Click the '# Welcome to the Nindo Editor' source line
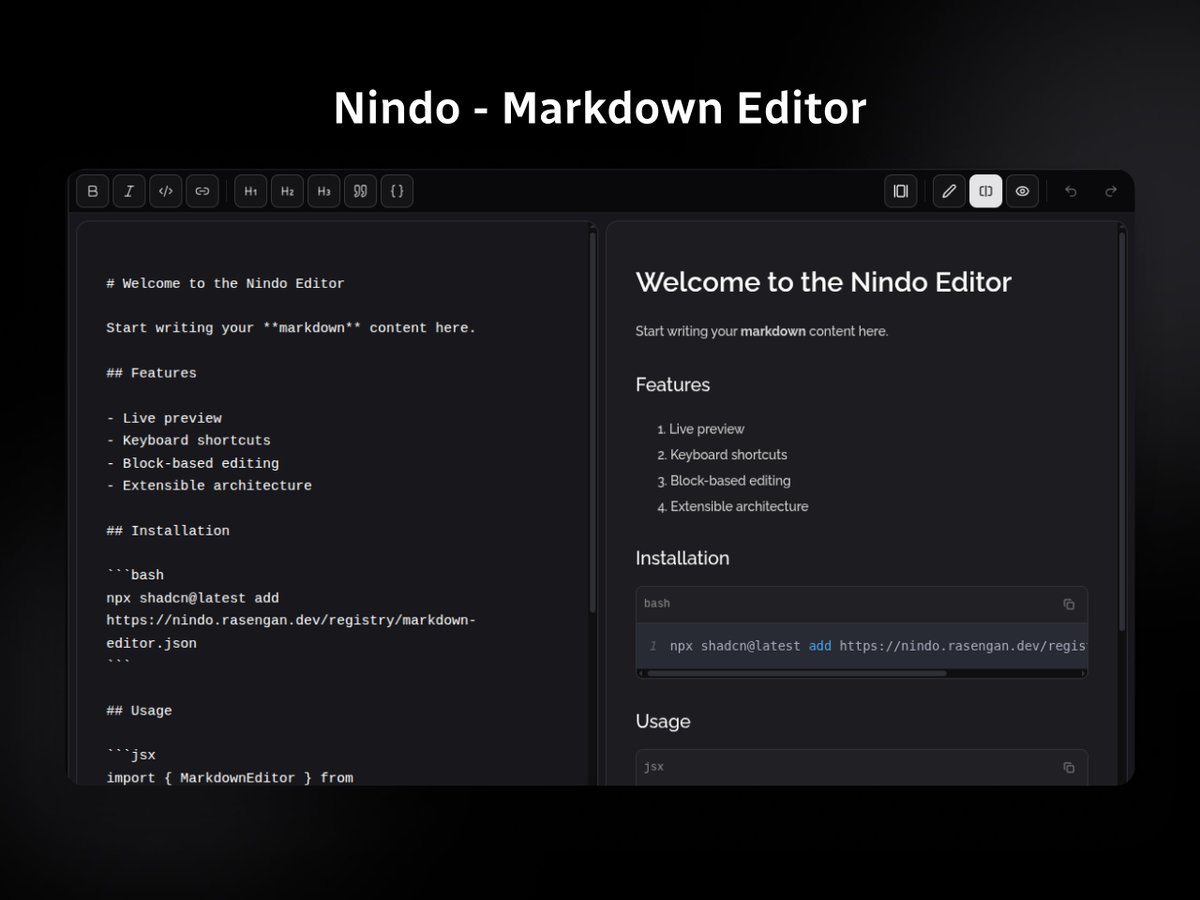Viewport: 1200px width, 900px height. [225, 284]
